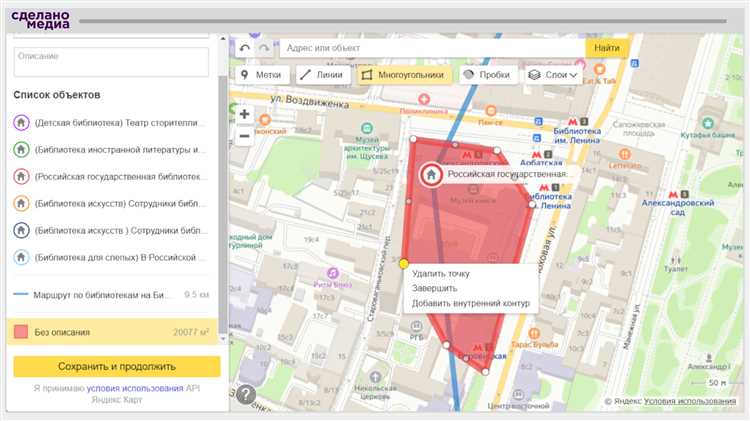This screenshot has height=421, width=750.
Task: Click the yellow selected polygon vertex
Action: pos(404,264)
